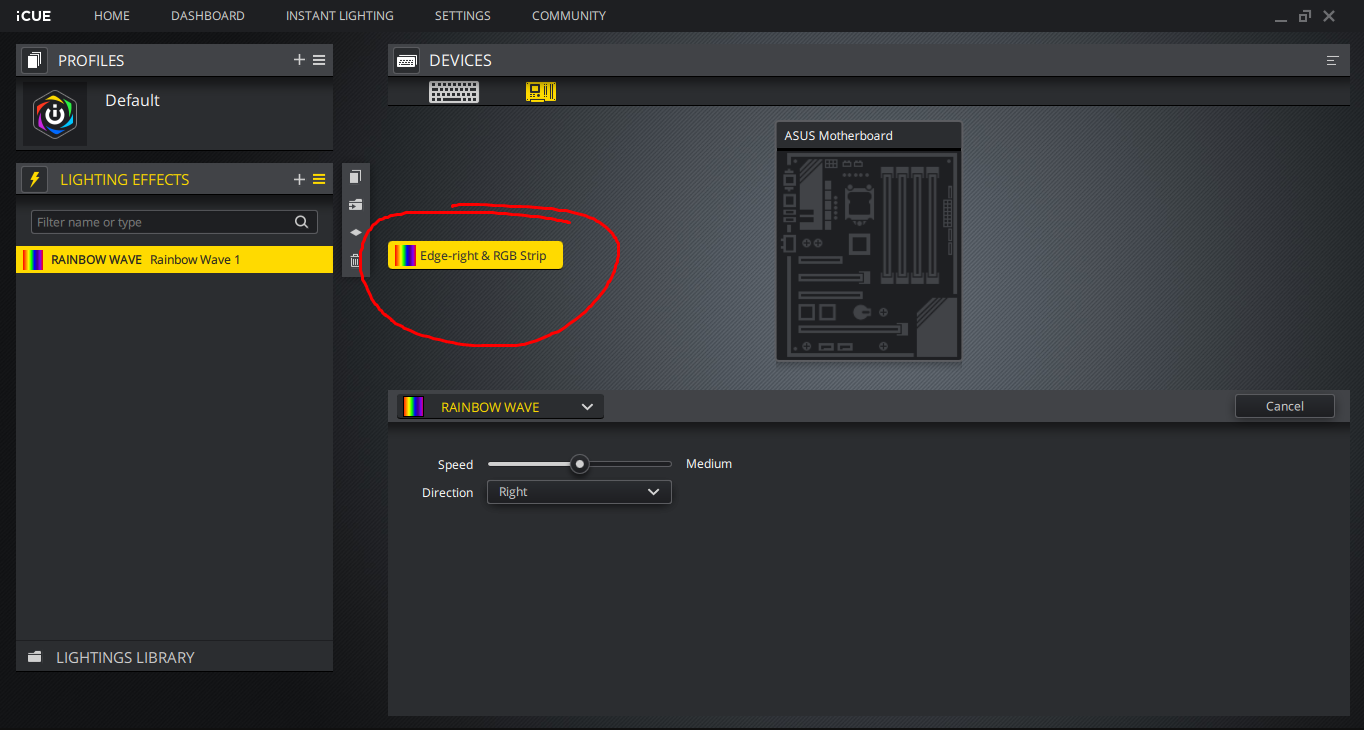Open the Rainbow Wave effect type dropdown
1364x730 pixels.
[x=500, y=407]
